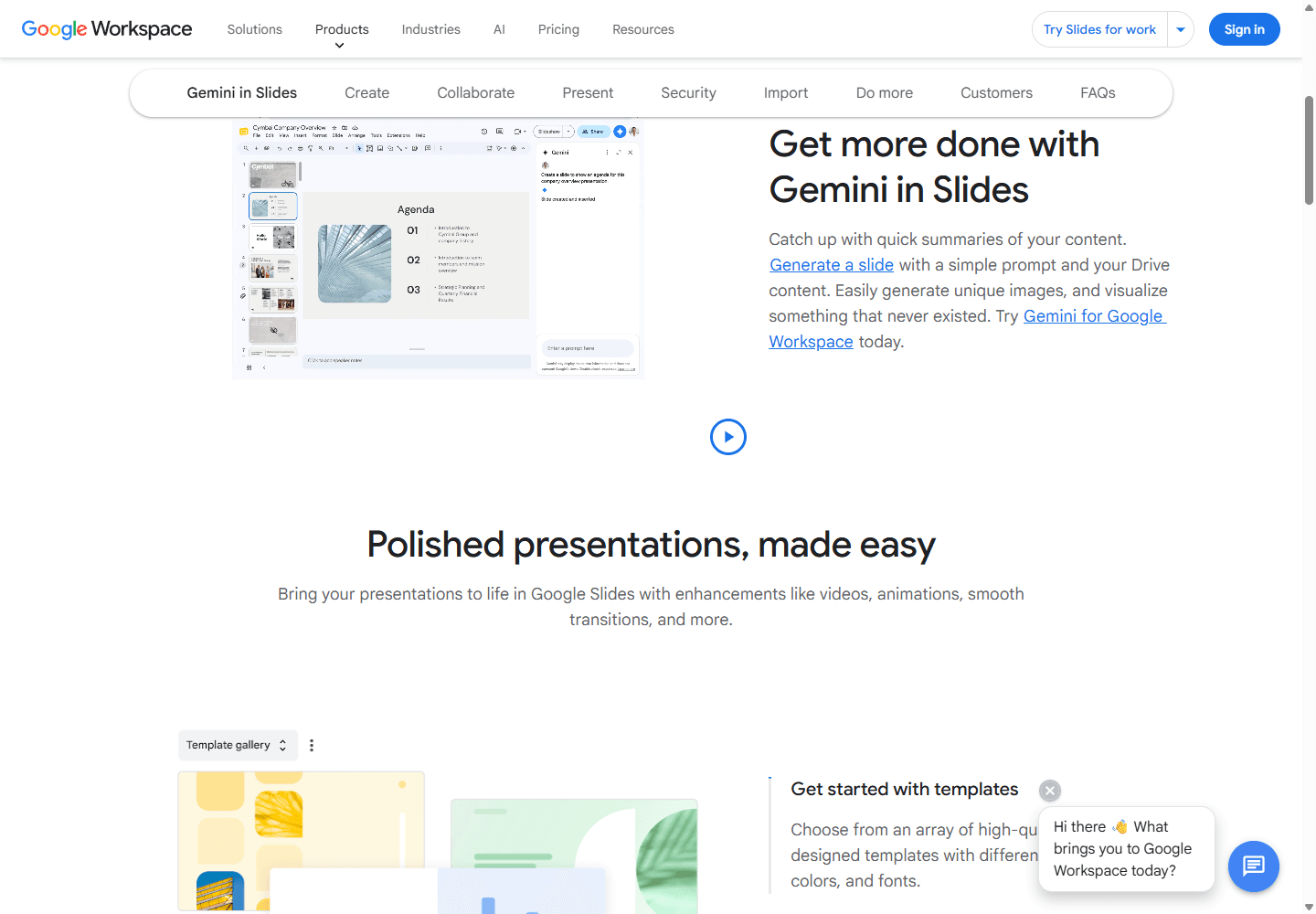Jump to the Customers section

[x=997, y=93]
